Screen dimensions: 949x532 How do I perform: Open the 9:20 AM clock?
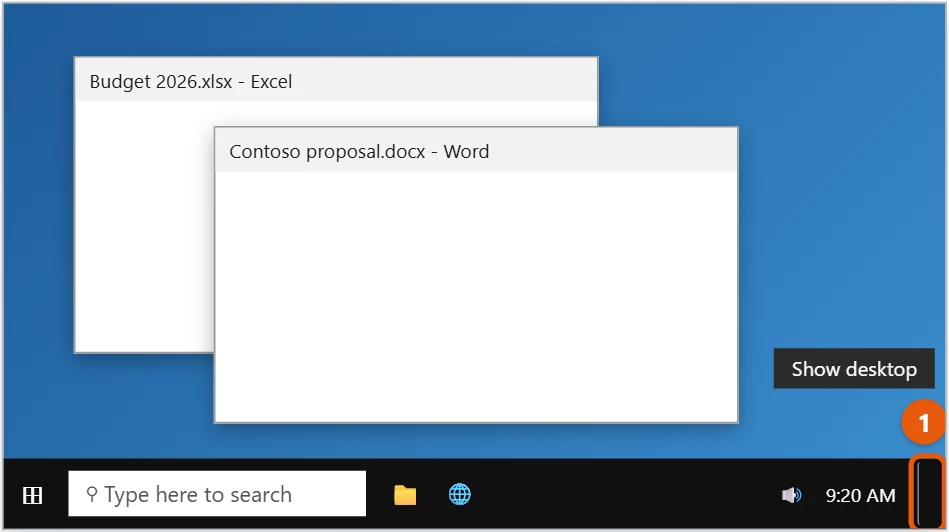point(860,496)
